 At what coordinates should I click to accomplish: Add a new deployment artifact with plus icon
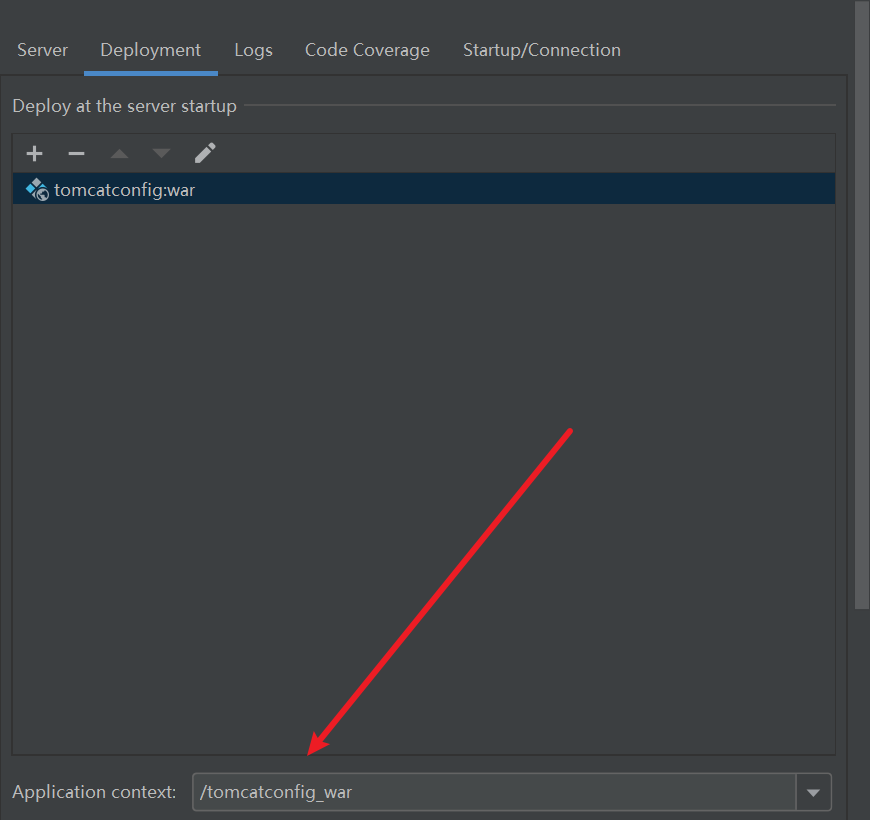point(34,153)
